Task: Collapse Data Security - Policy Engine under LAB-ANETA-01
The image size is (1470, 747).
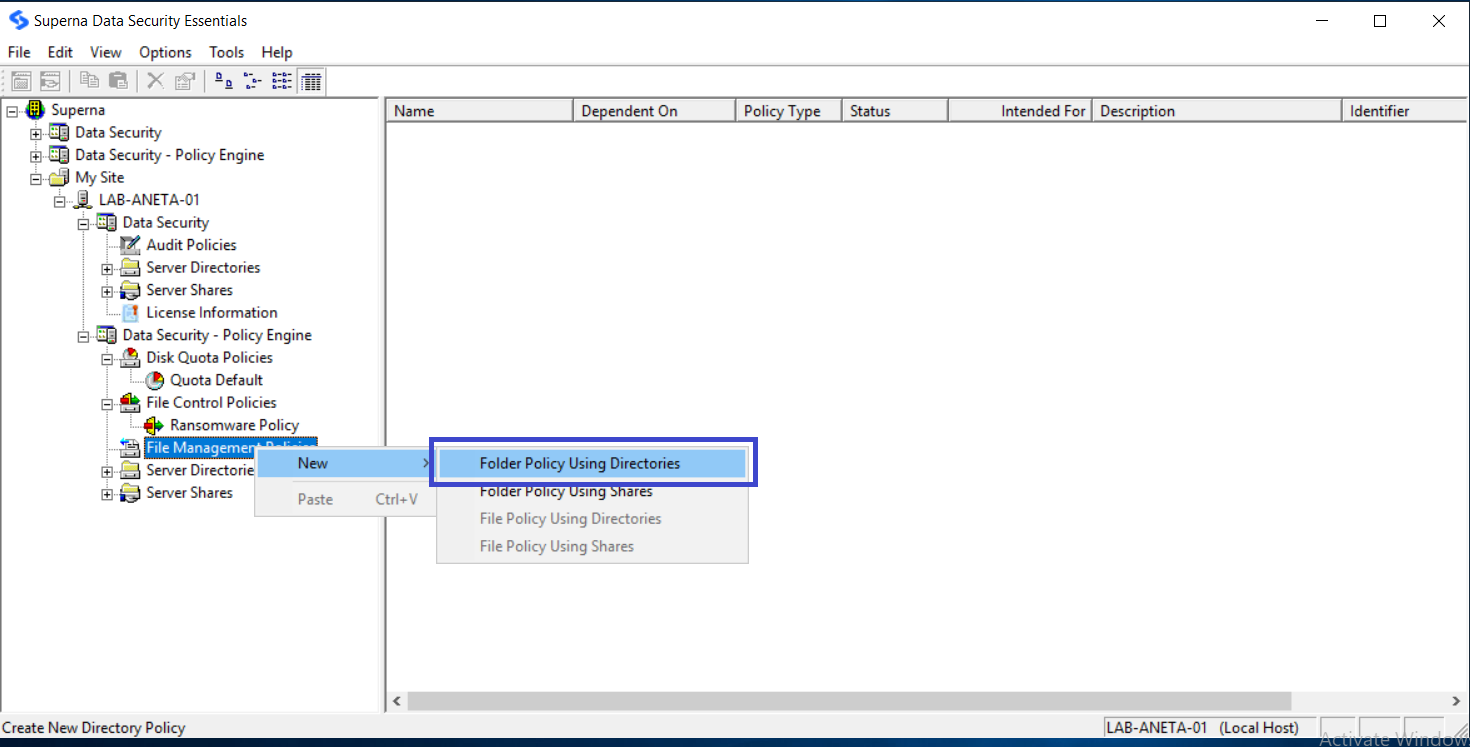Action: (83, 336)
